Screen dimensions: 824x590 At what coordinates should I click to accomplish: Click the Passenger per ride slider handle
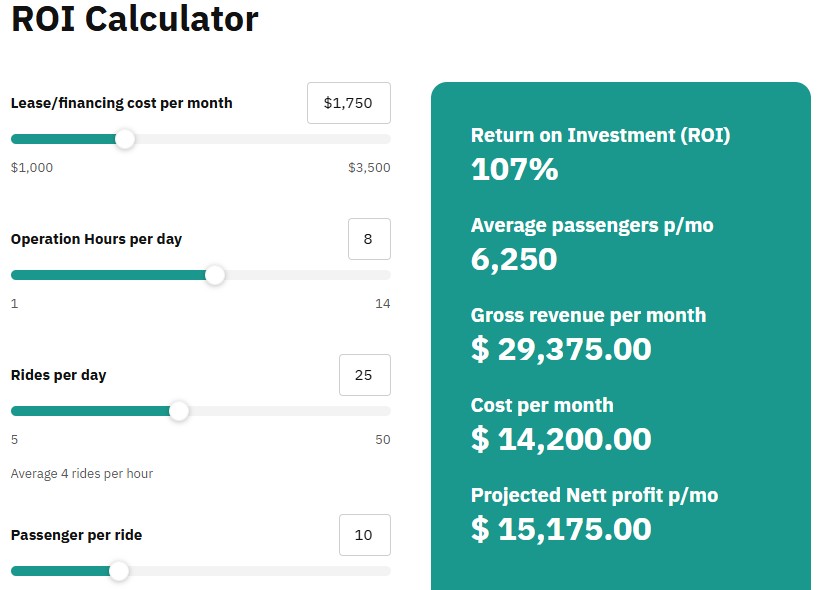[119, 571]
